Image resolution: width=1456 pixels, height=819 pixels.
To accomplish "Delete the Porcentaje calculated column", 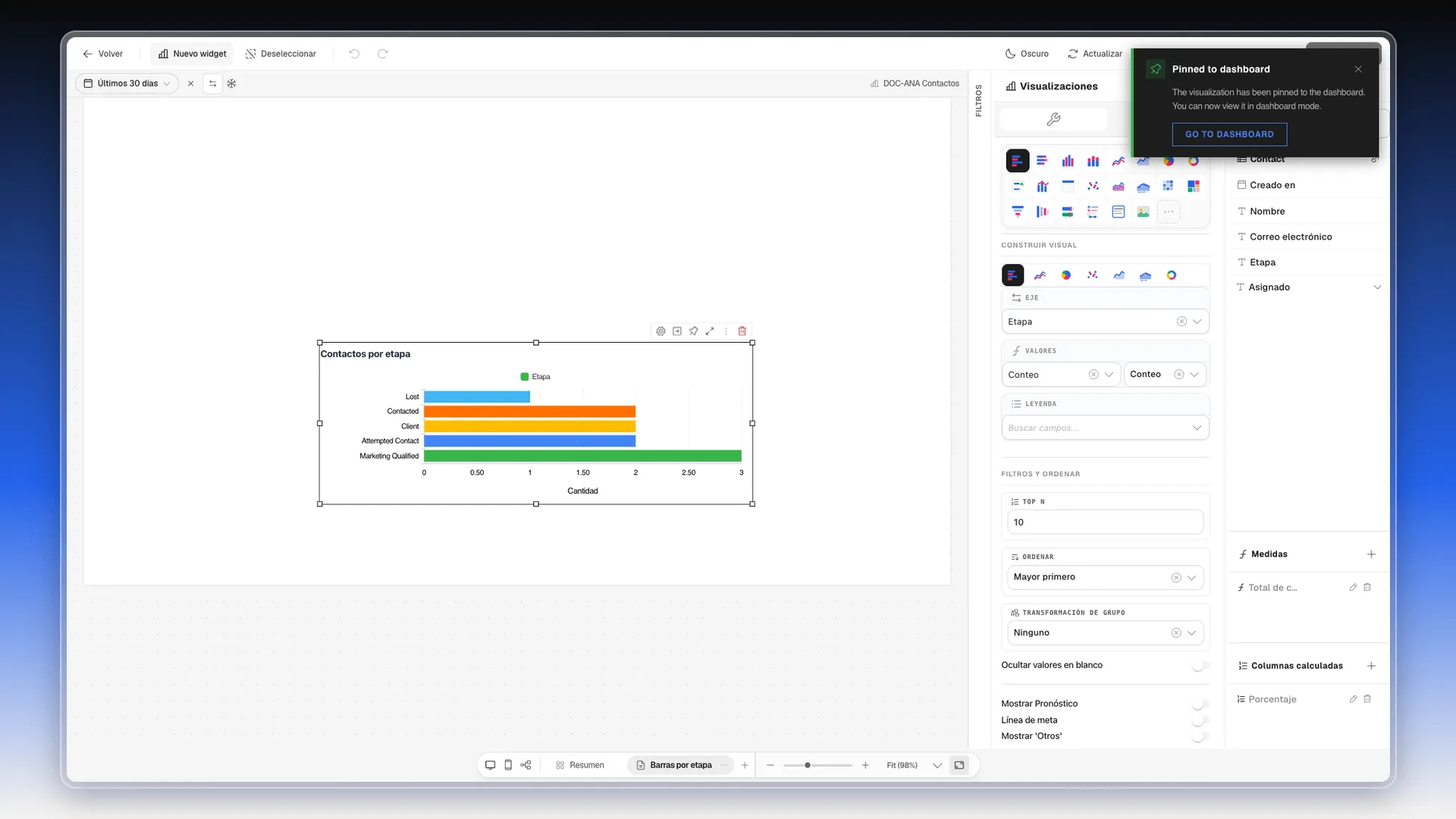I will coord(1367,699).
